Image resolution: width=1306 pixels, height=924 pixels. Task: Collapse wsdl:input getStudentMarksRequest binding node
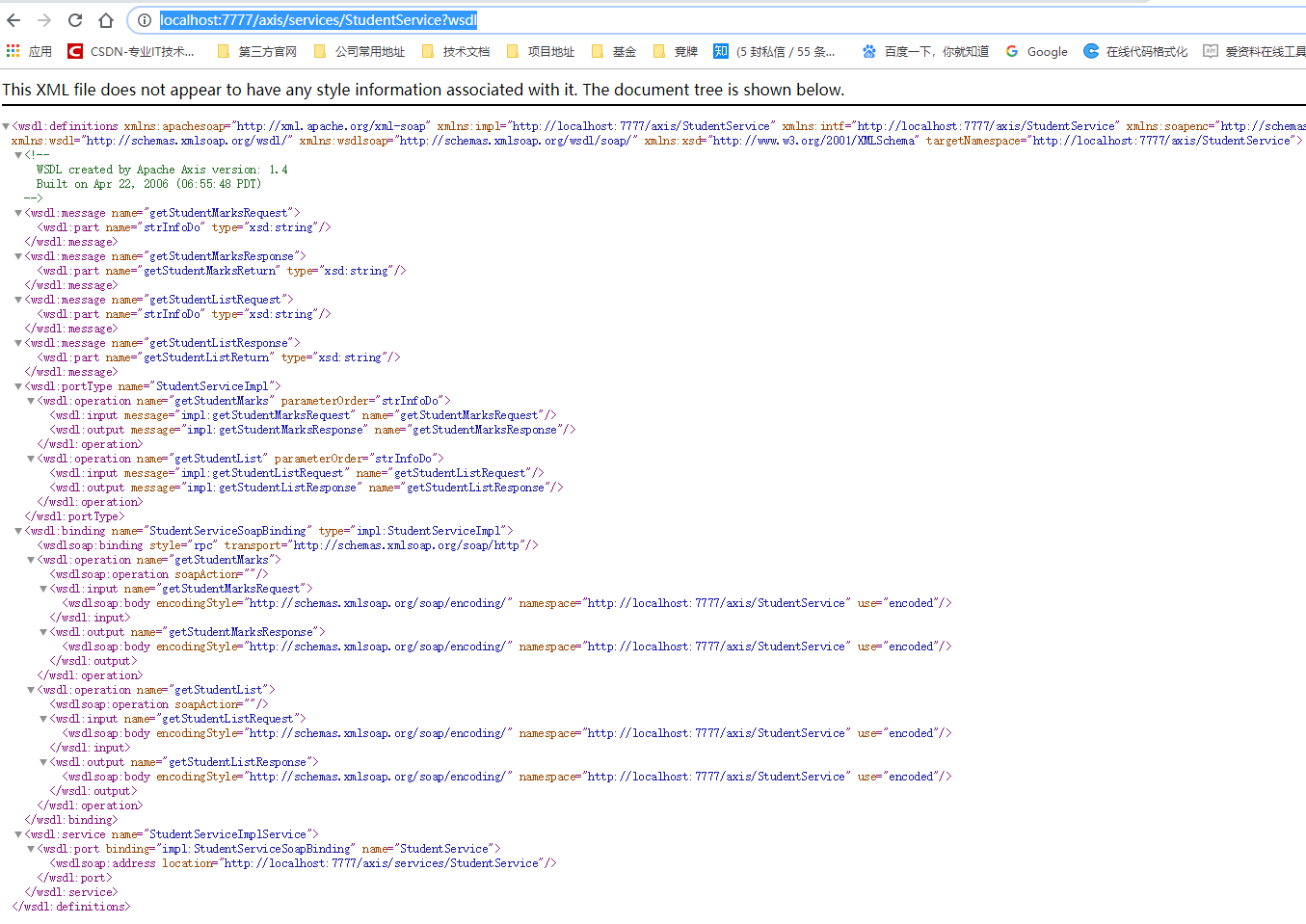(43, 589)
